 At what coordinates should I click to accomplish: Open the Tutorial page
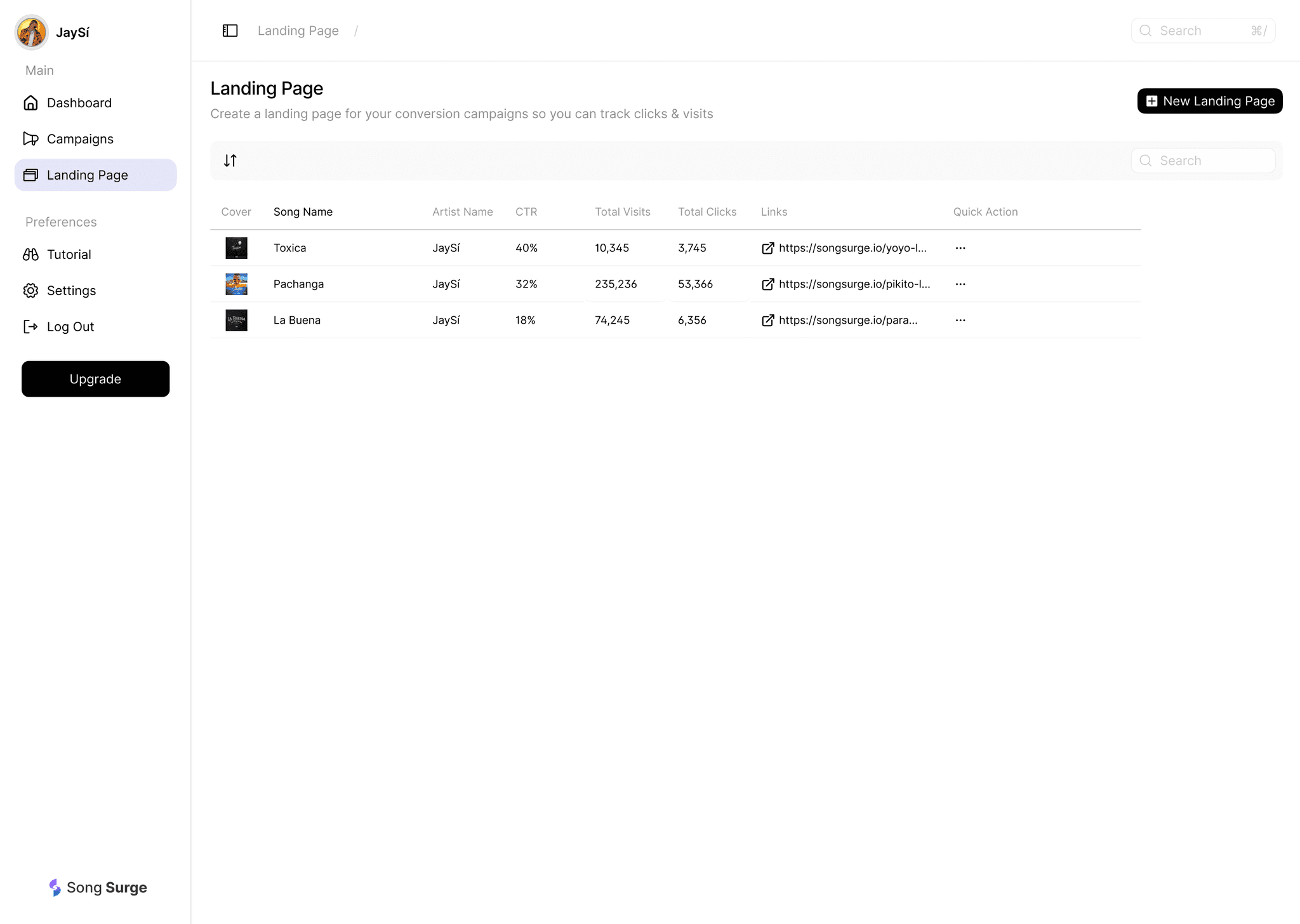pyautogui.click(x=95, y=254)
